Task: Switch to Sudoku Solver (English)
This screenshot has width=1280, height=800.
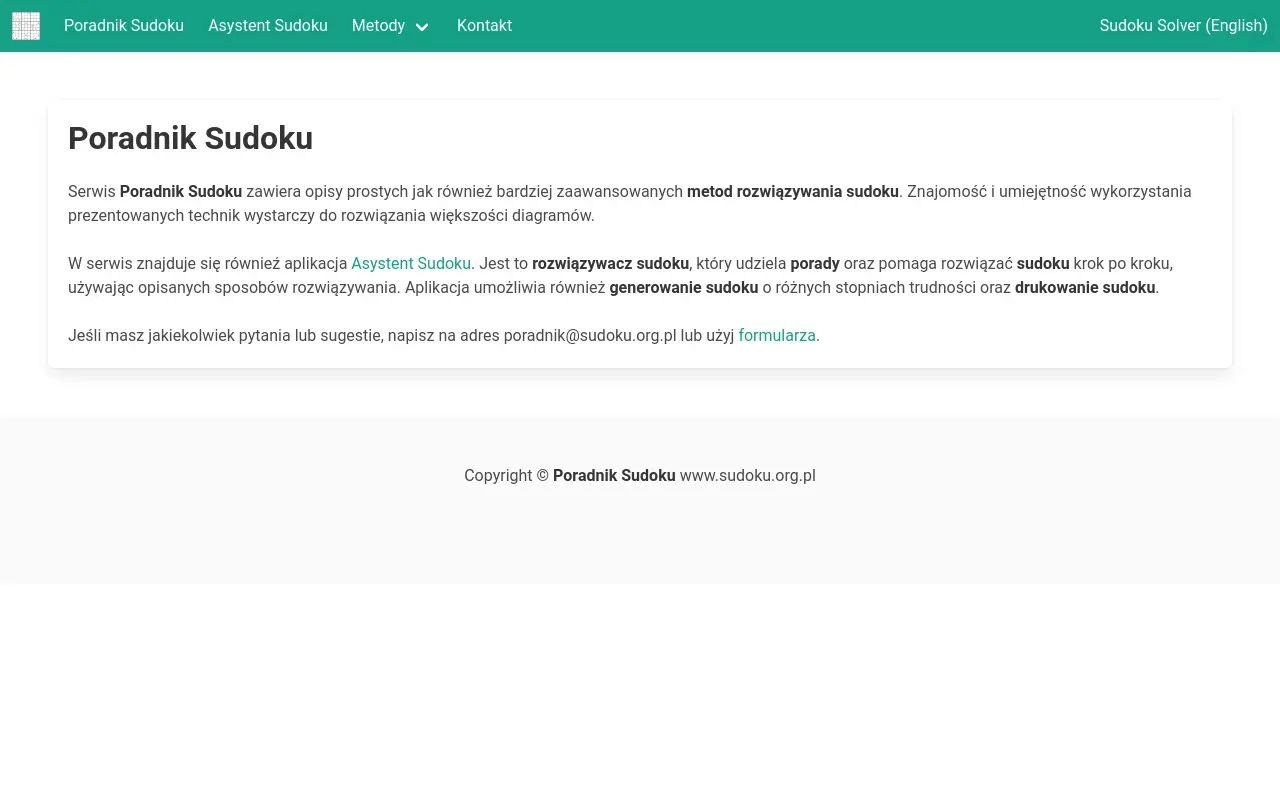Action: coord(1183,26)
